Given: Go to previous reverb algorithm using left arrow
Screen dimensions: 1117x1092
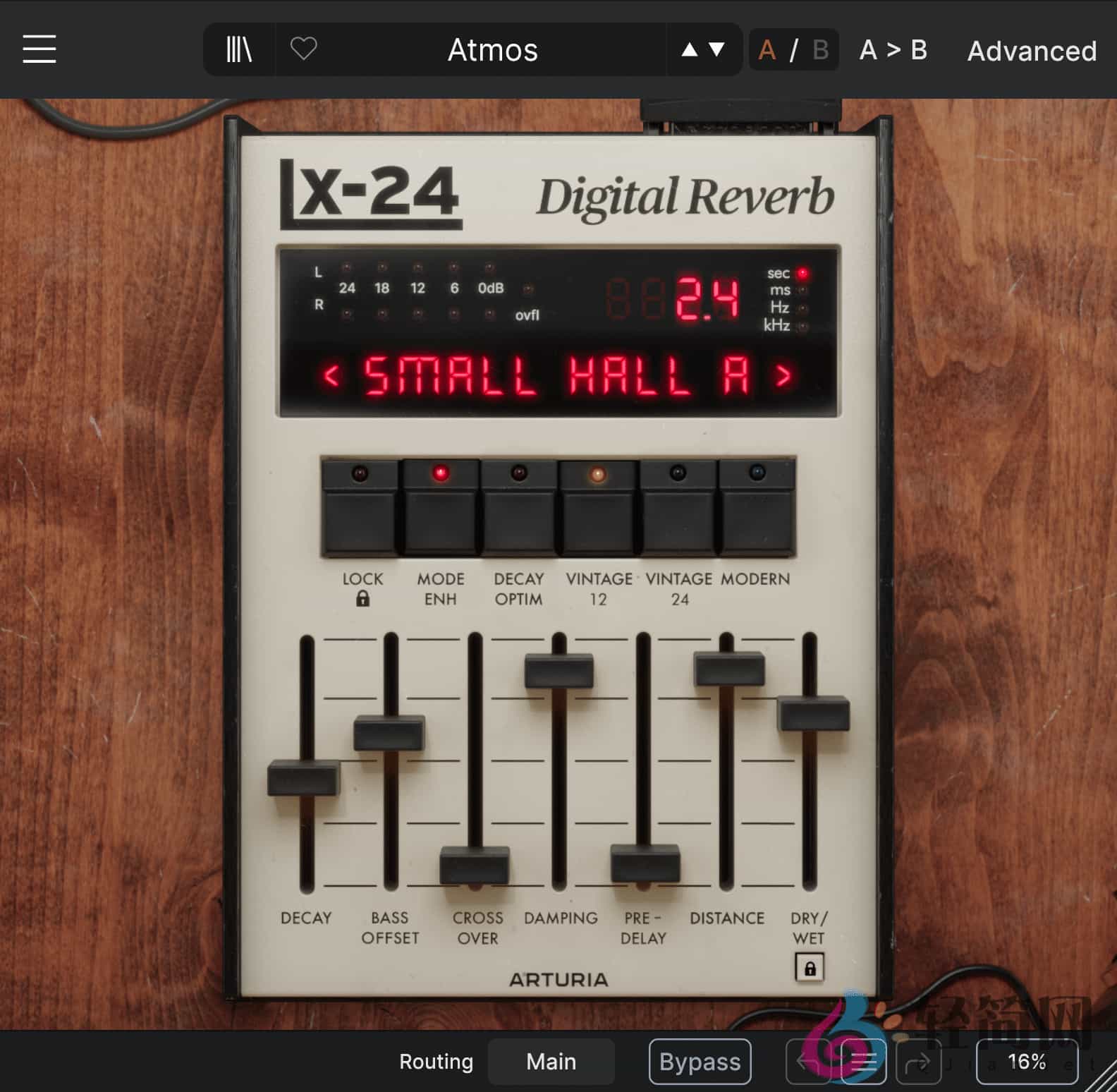Looking at the screenshot, I should coord(331,375).
